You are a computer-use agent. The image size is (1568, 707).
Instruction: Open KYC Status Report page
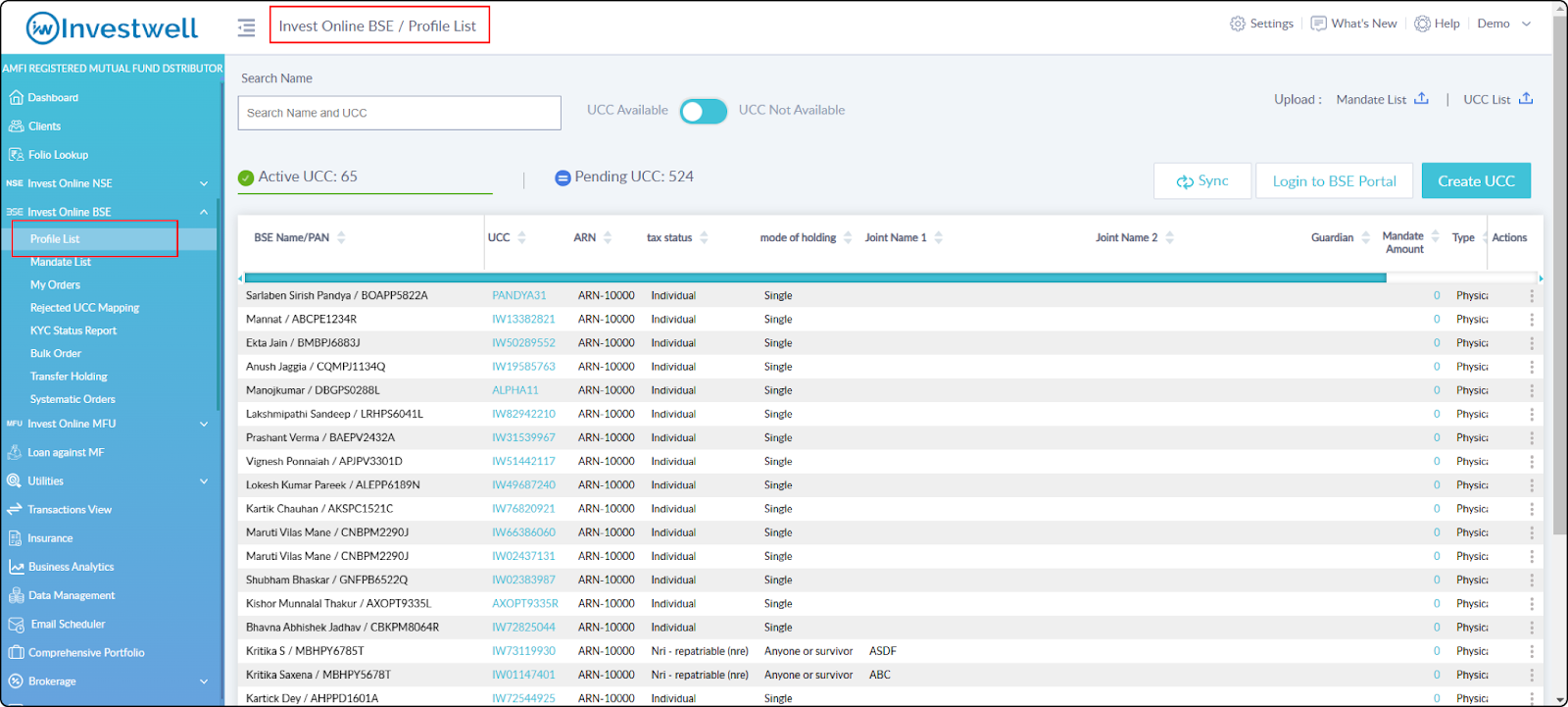[73, 330]
